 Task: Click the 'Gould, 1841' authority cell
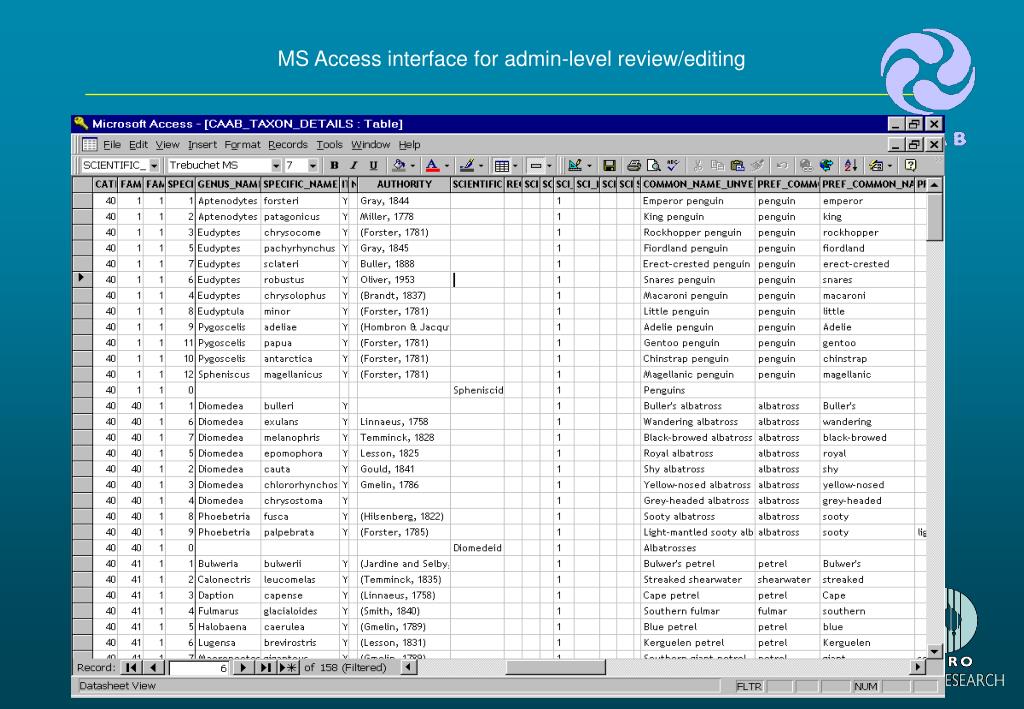(404, 469)
